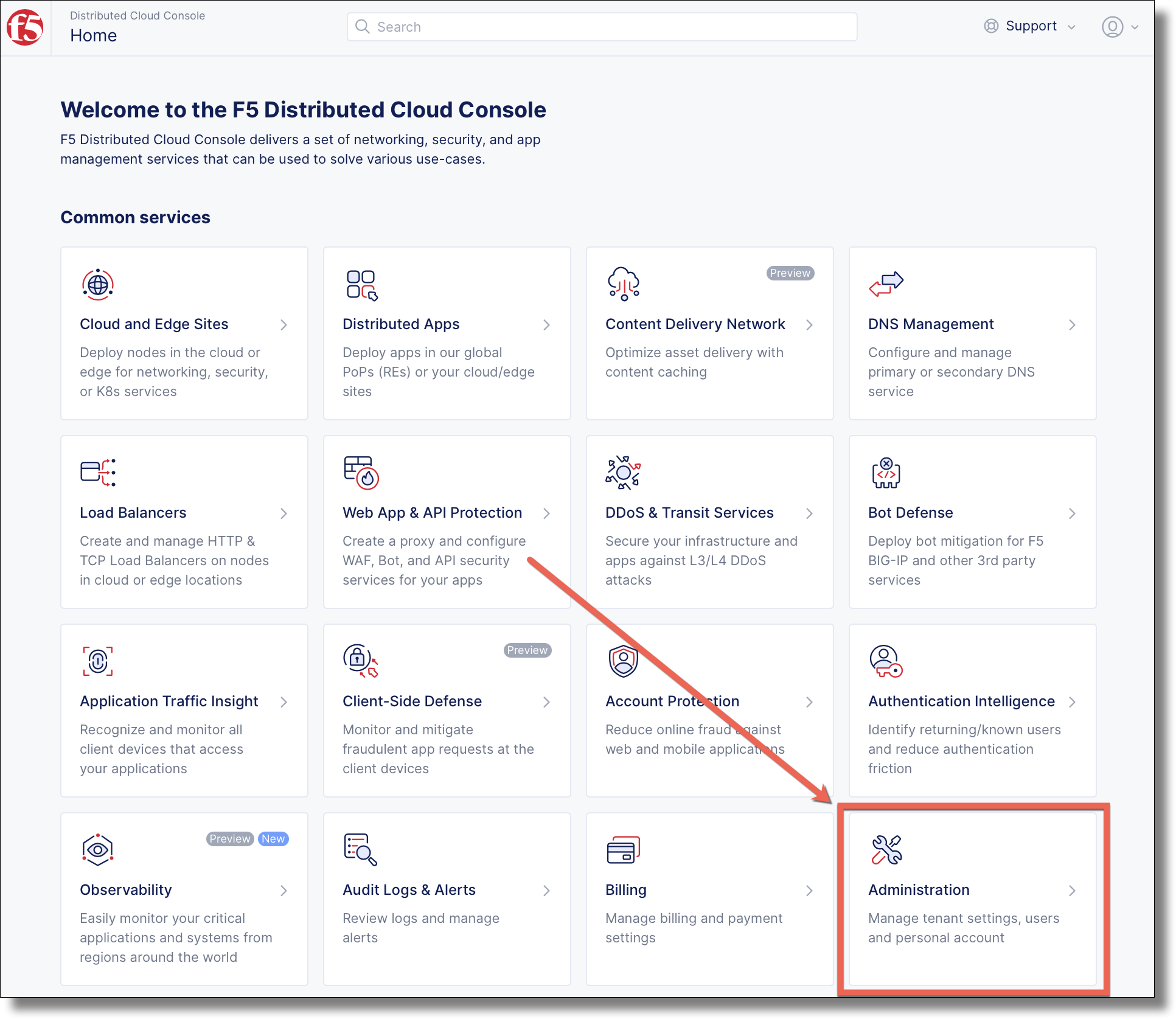Expand the user account dropdown arrow

[1135, 27]
